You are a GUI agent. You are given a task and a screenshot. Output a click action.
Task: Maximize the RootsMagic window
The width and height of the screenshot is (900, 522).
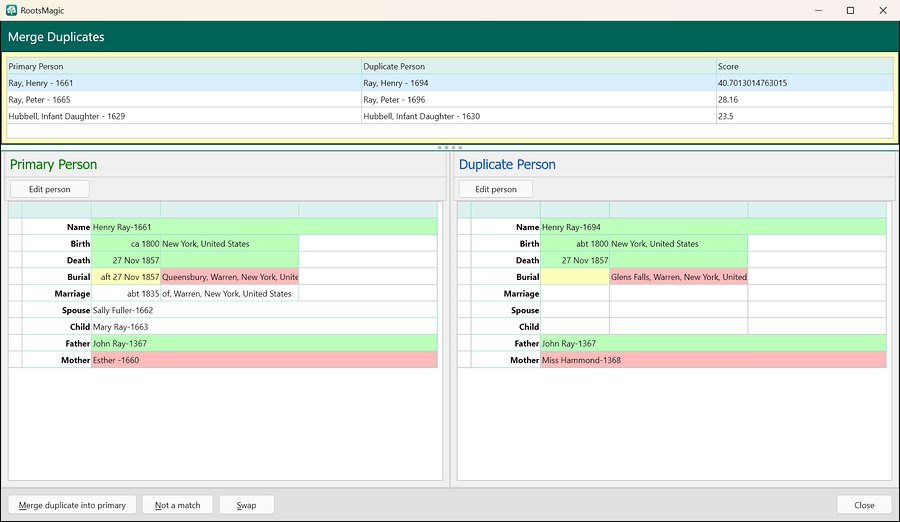(x=851, y=10)
